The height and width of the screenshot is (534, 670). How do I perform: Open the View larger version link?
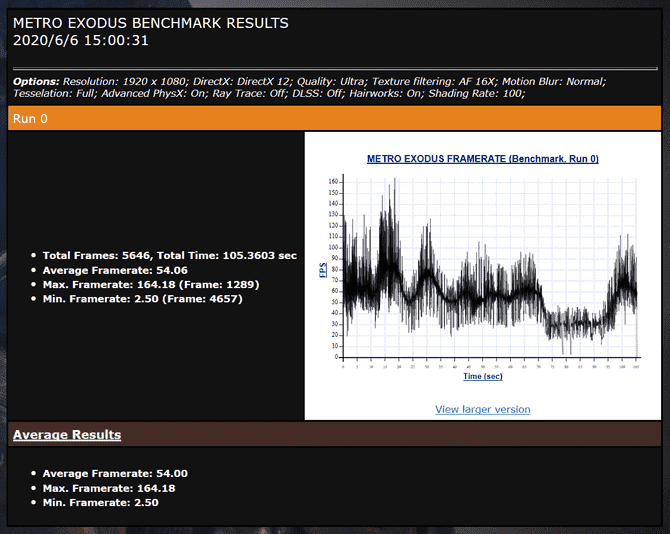click(482, 409)
